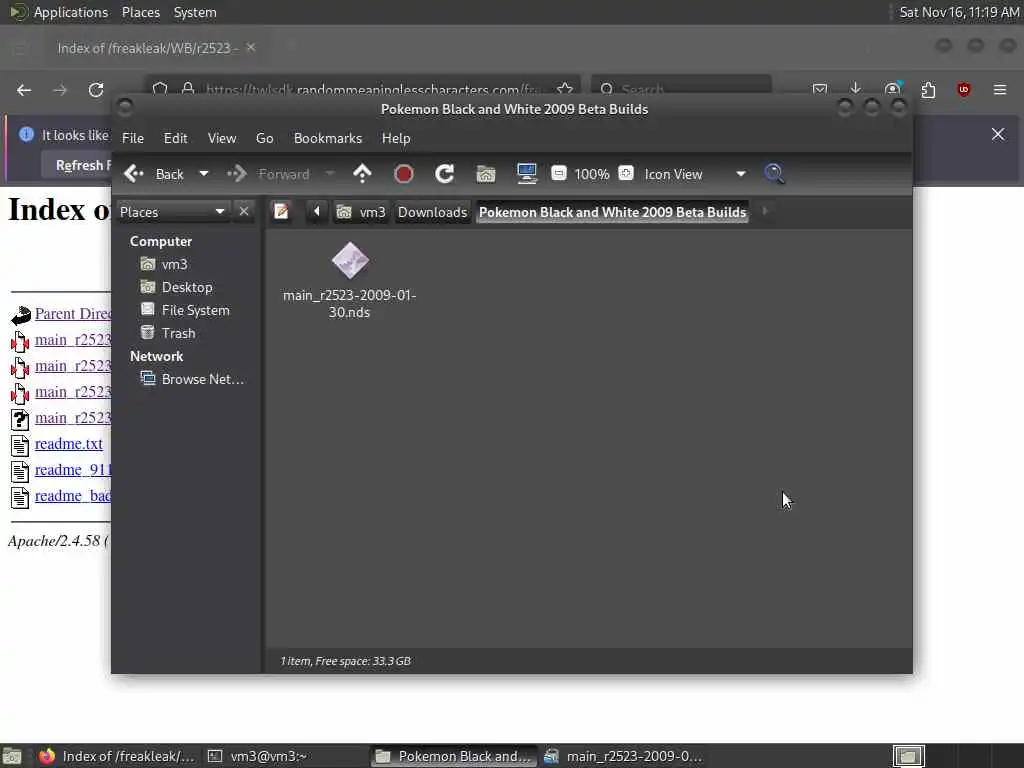Viewport: 1024px width, 768px height.
Task: Open the Back history dropdown arrow
Action: tap(204, 174)
